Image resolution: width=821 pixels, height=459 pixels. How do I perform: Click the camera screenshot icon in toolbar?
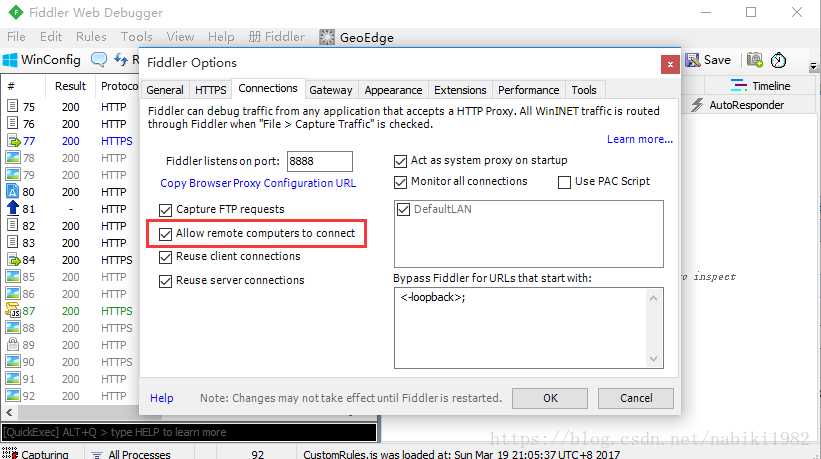click(755, 60)
